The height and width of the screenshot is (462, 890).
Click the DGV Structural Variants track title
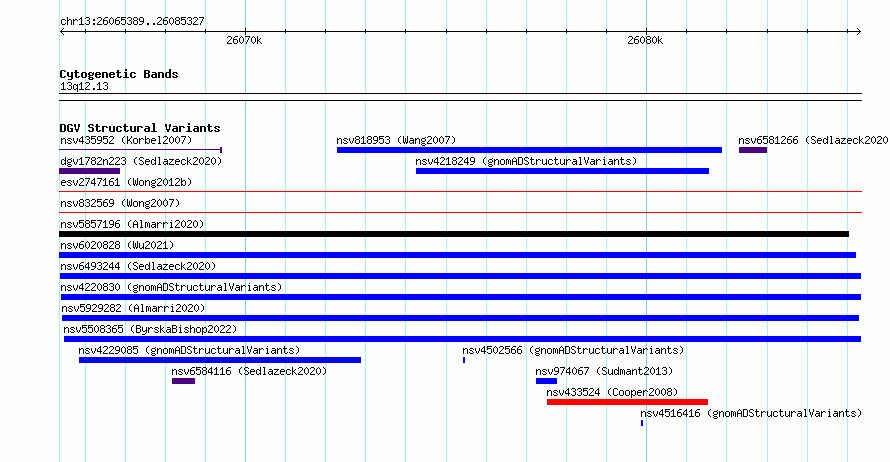pyautogui.click(x=140, y=128)
